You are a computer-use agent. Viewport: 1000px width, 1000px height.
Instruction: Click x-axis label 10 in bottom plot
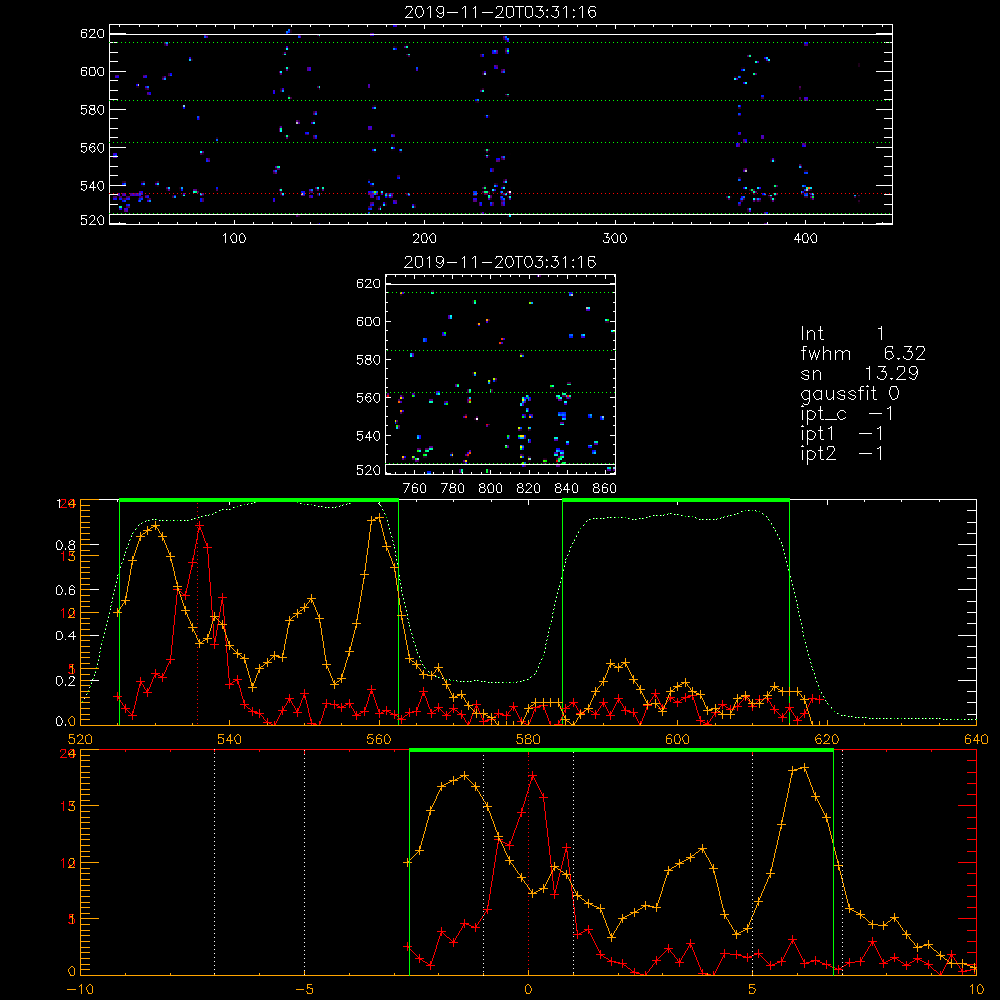[976, 990]
